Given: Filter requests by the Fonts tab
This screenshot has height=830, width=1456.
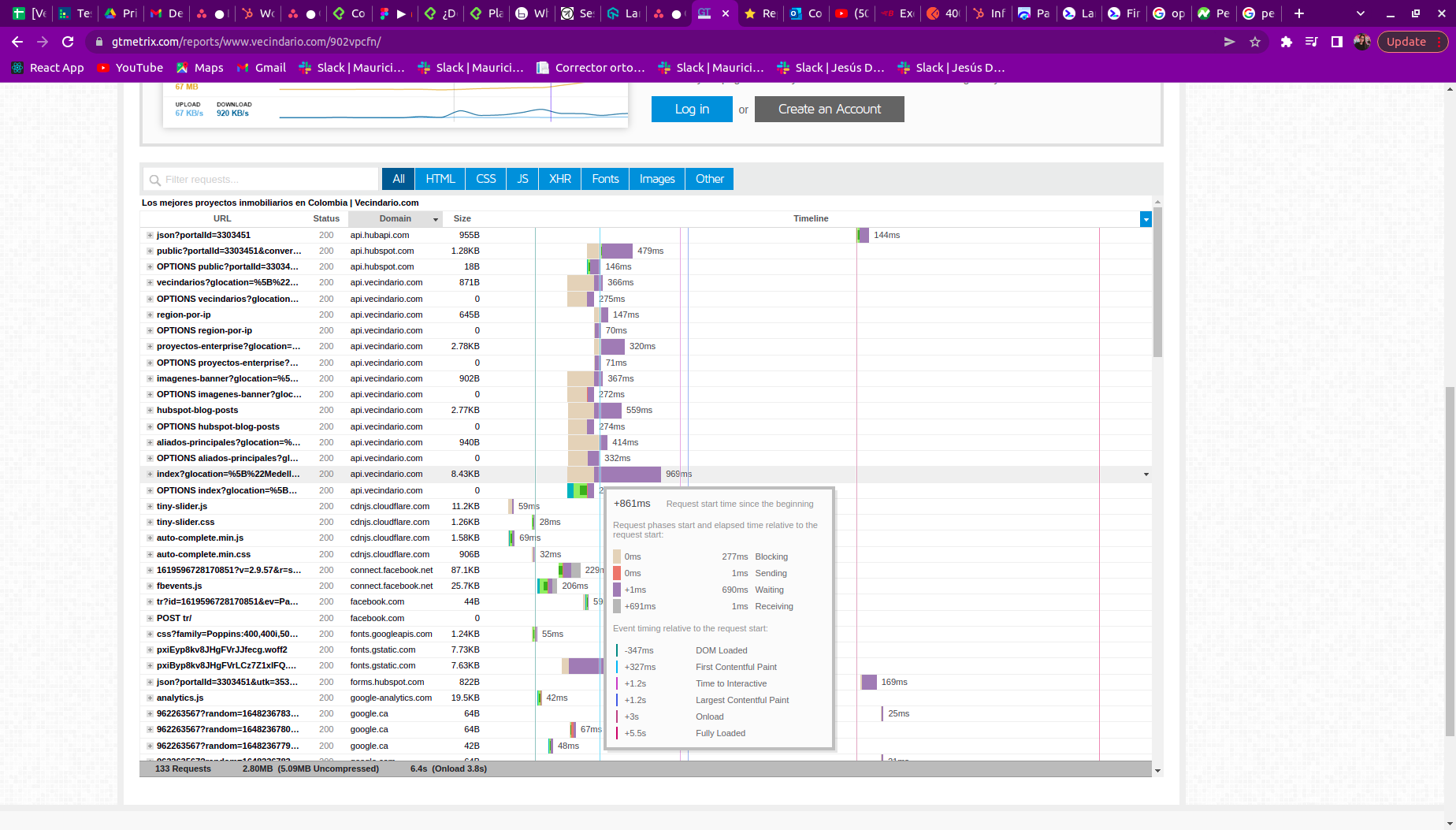Looking at the screenshot, I should tap(605, 179).
